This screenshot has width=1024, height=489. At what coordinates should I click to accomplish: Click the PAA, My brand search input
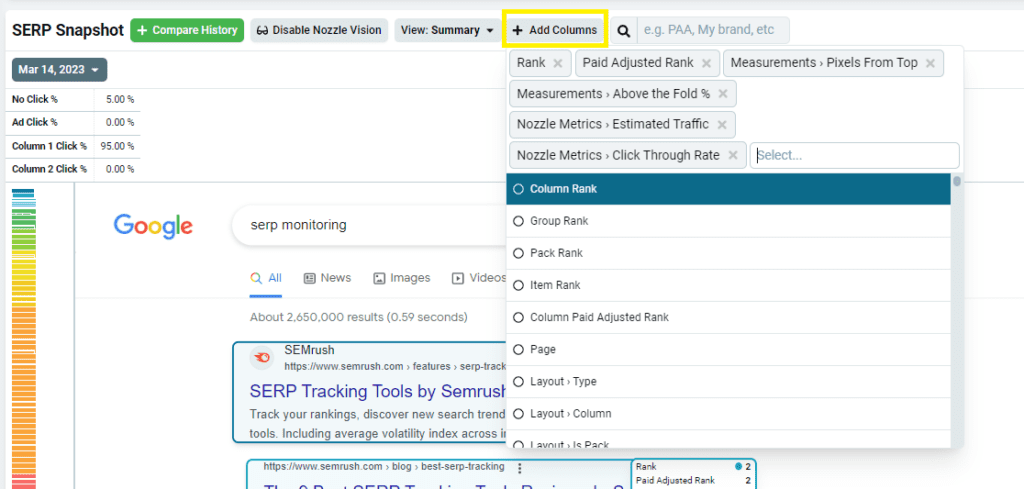713,30
